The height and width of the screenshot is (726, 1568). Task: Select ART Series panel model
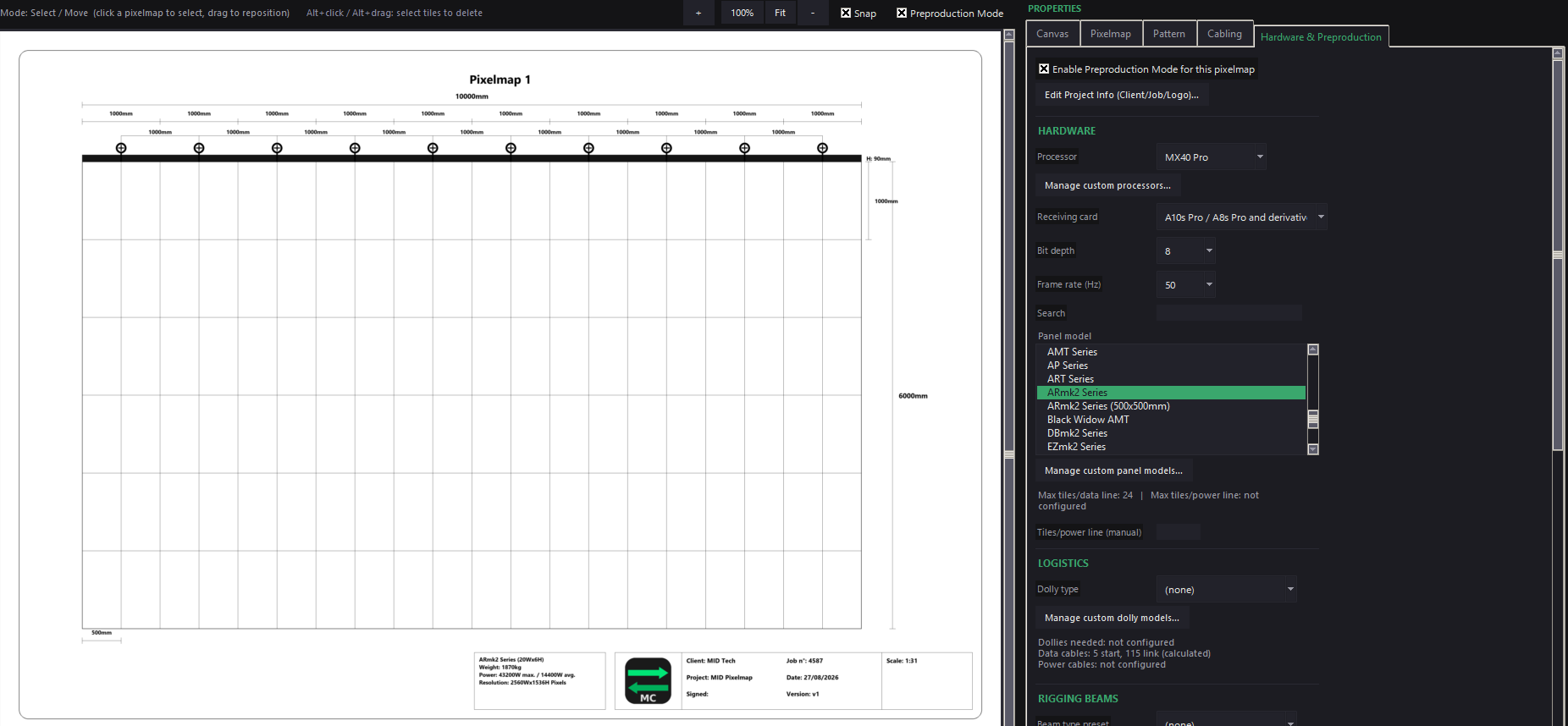pyautogui.click(x=1171, y=379)
